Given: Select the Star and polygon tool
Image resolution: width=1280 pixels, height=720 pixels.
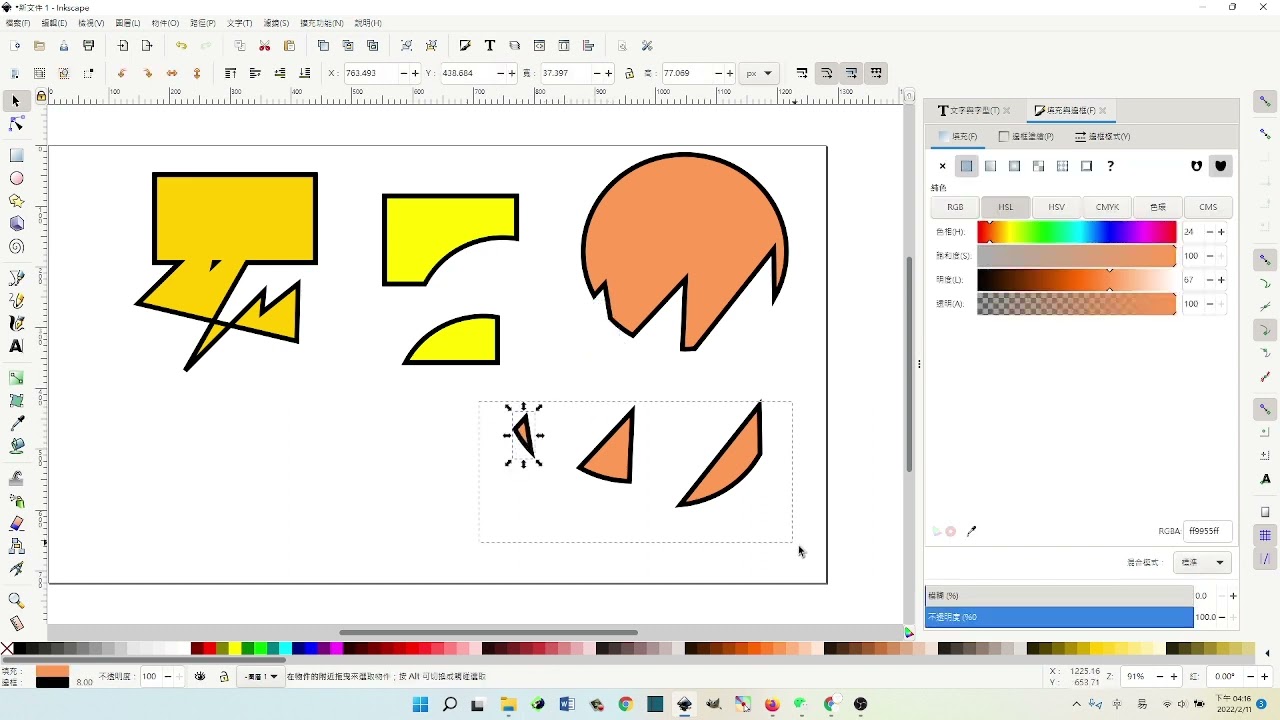Looking at the screenshot, I should [x=16, y=201].
